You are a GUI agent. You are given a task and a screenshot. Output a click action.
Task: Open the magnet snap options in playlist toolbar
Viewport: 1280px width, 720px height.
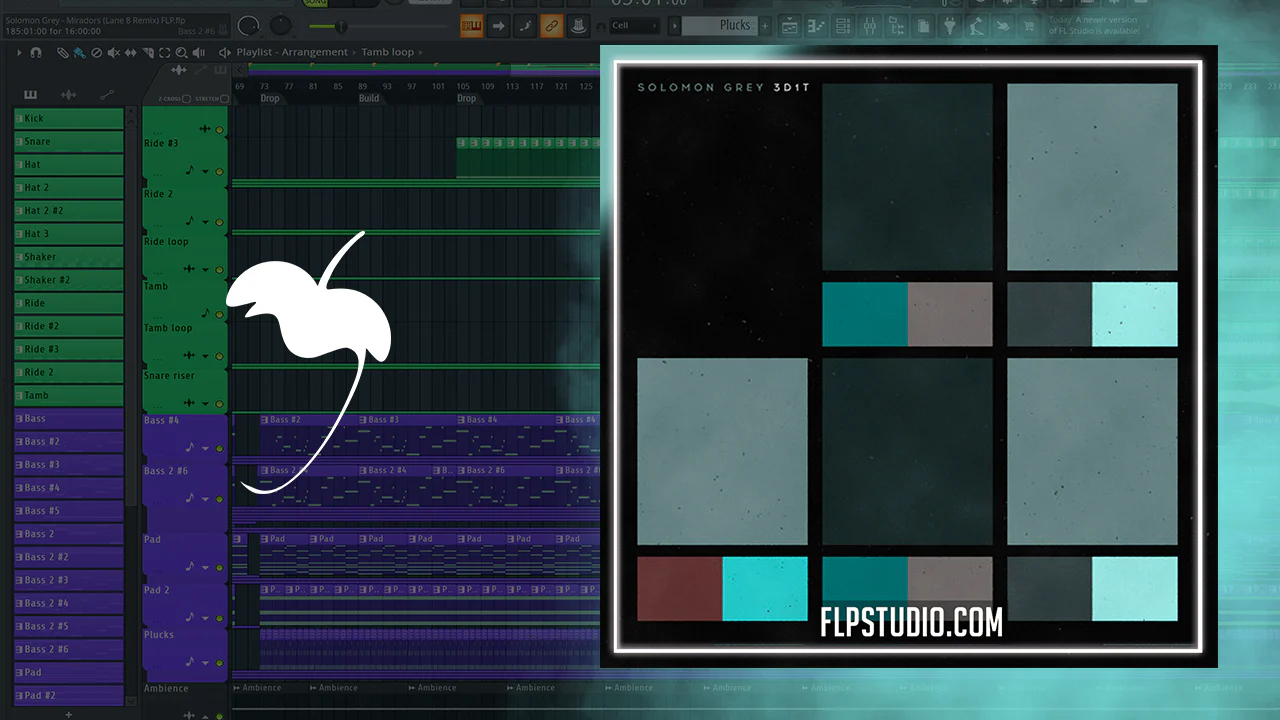(36, 52)
